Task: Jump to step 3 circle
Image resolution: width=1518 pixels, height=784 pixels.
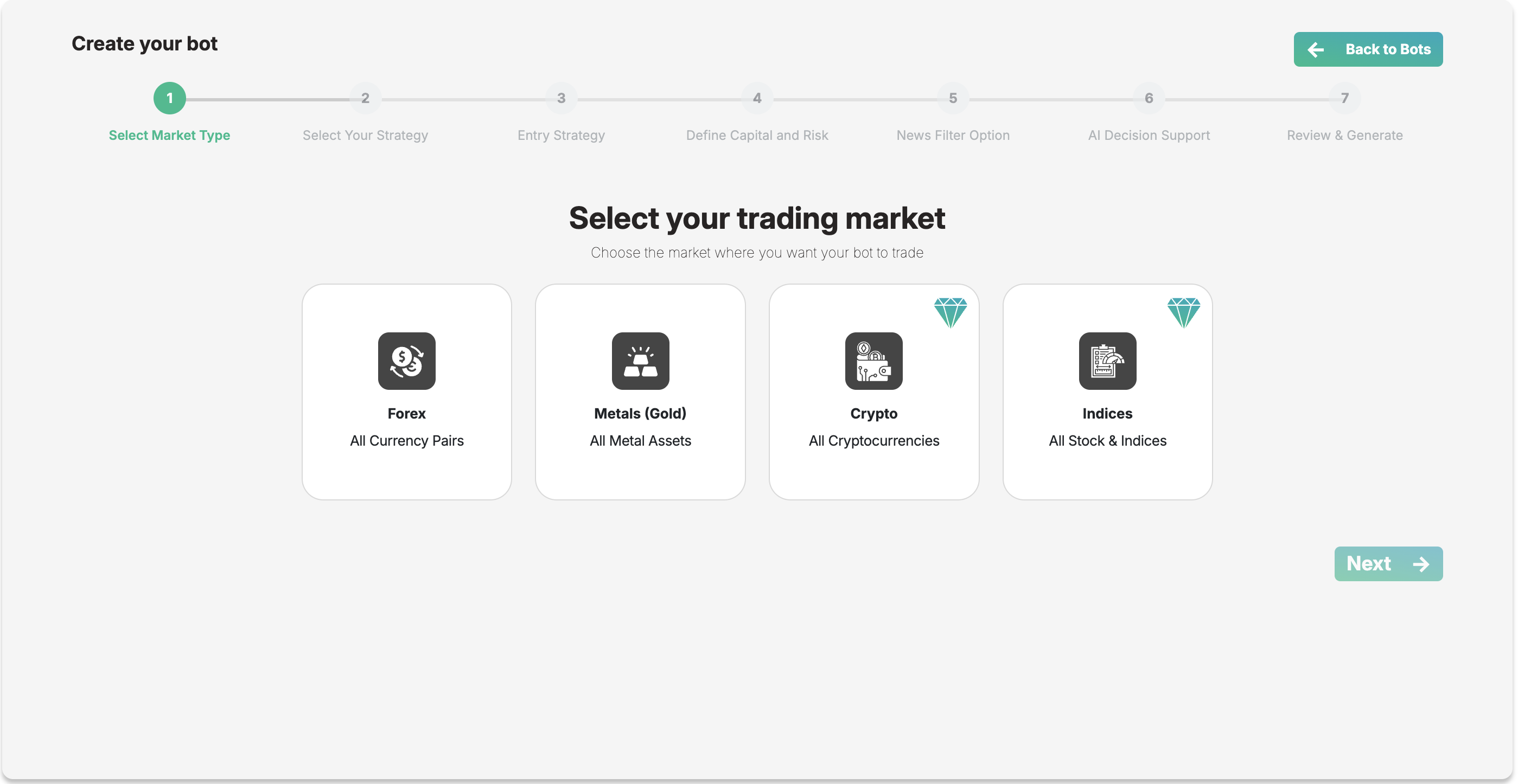Action: point(561,98)
